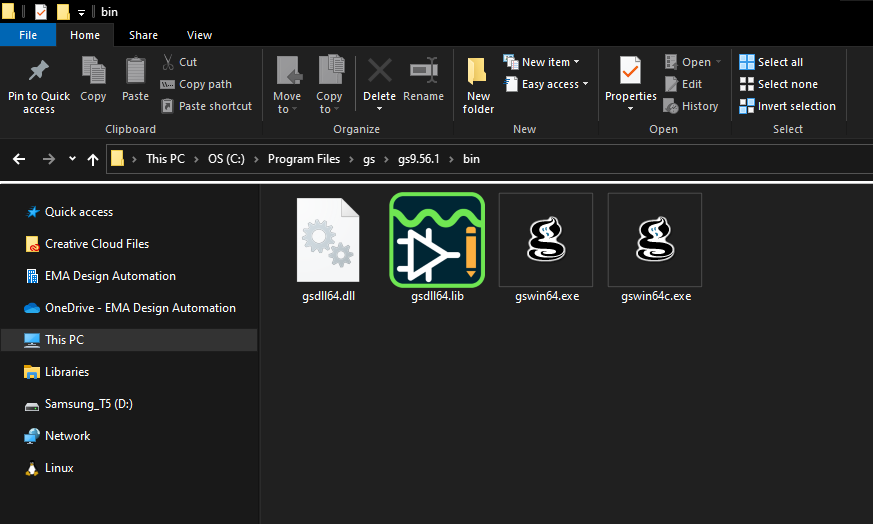Click the Paste clipboard icon
This screenshot has height=524, width=873.
(135, 71)
